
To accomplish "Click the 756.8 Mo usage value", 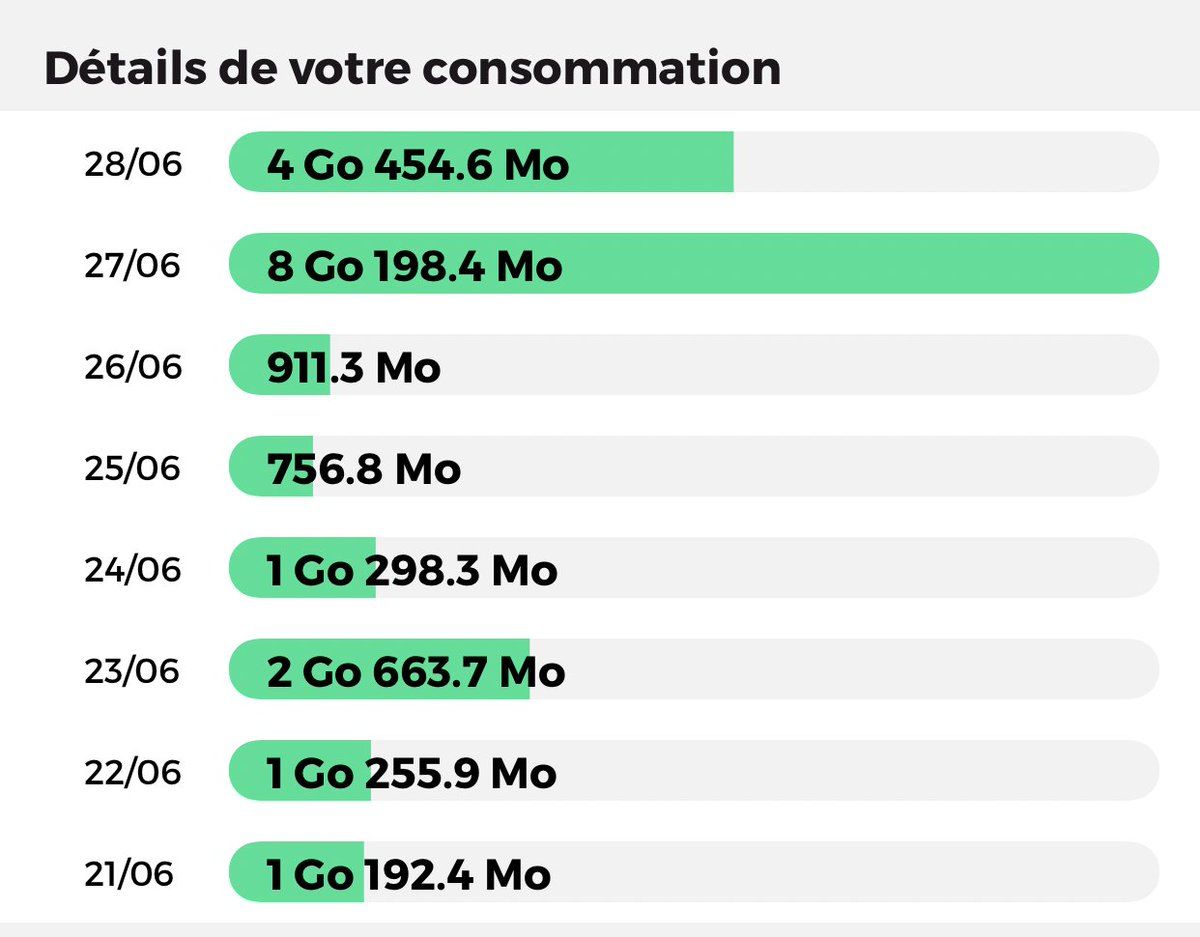I will point(363,468).
